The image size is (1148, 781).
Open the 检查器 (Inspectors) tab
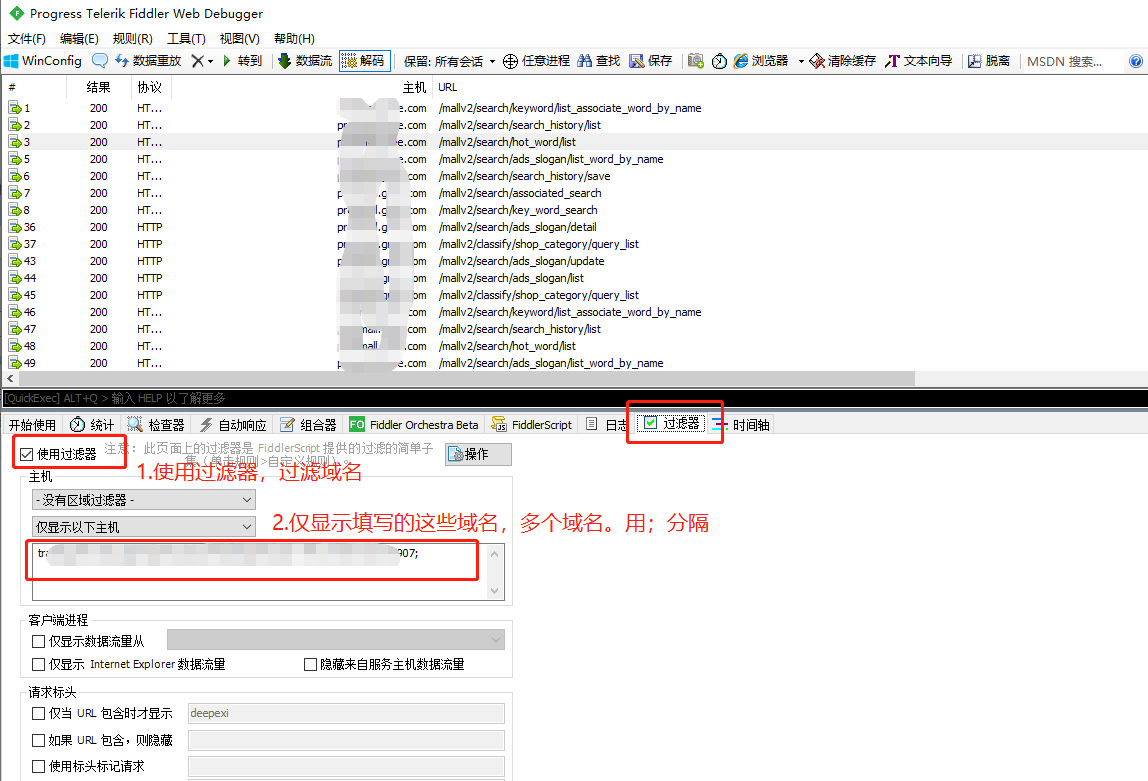click(x=156, y=425)
